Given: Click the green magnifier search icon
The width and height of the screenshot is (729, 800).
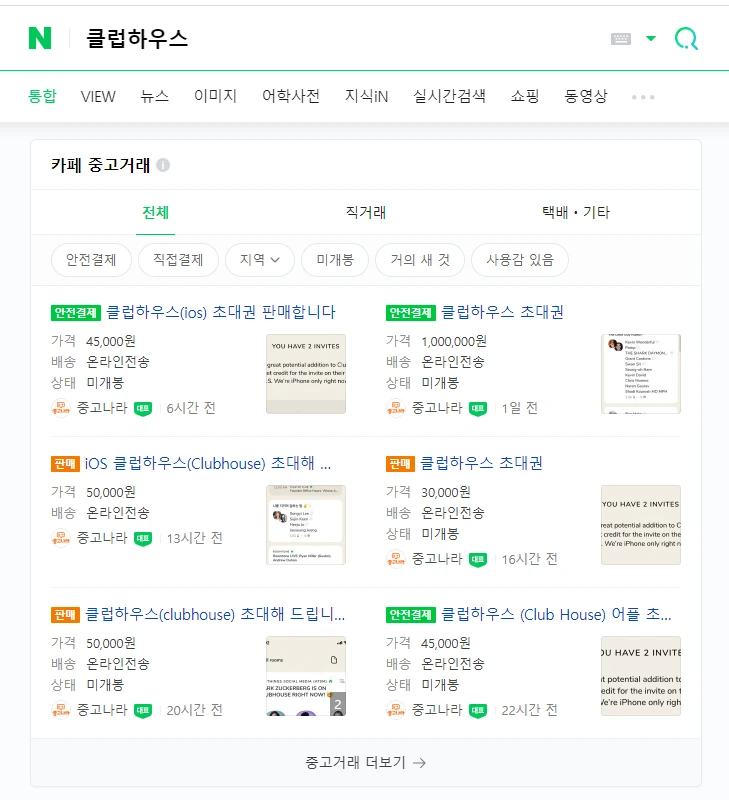Looking at the screenshot, I should tap(686, 38).
